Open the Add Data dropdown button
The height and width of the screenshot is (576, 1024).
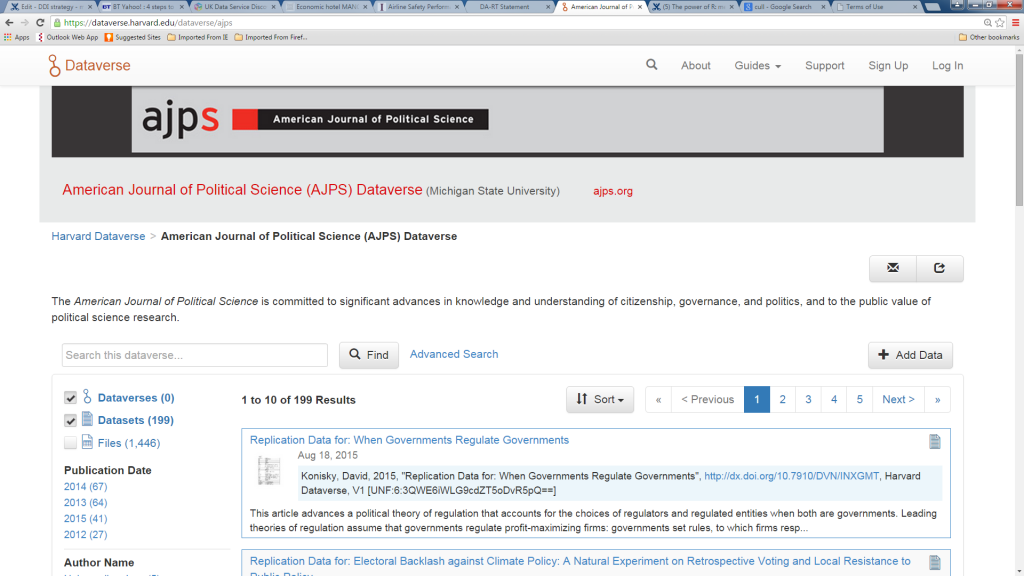(x=910, y=355)
